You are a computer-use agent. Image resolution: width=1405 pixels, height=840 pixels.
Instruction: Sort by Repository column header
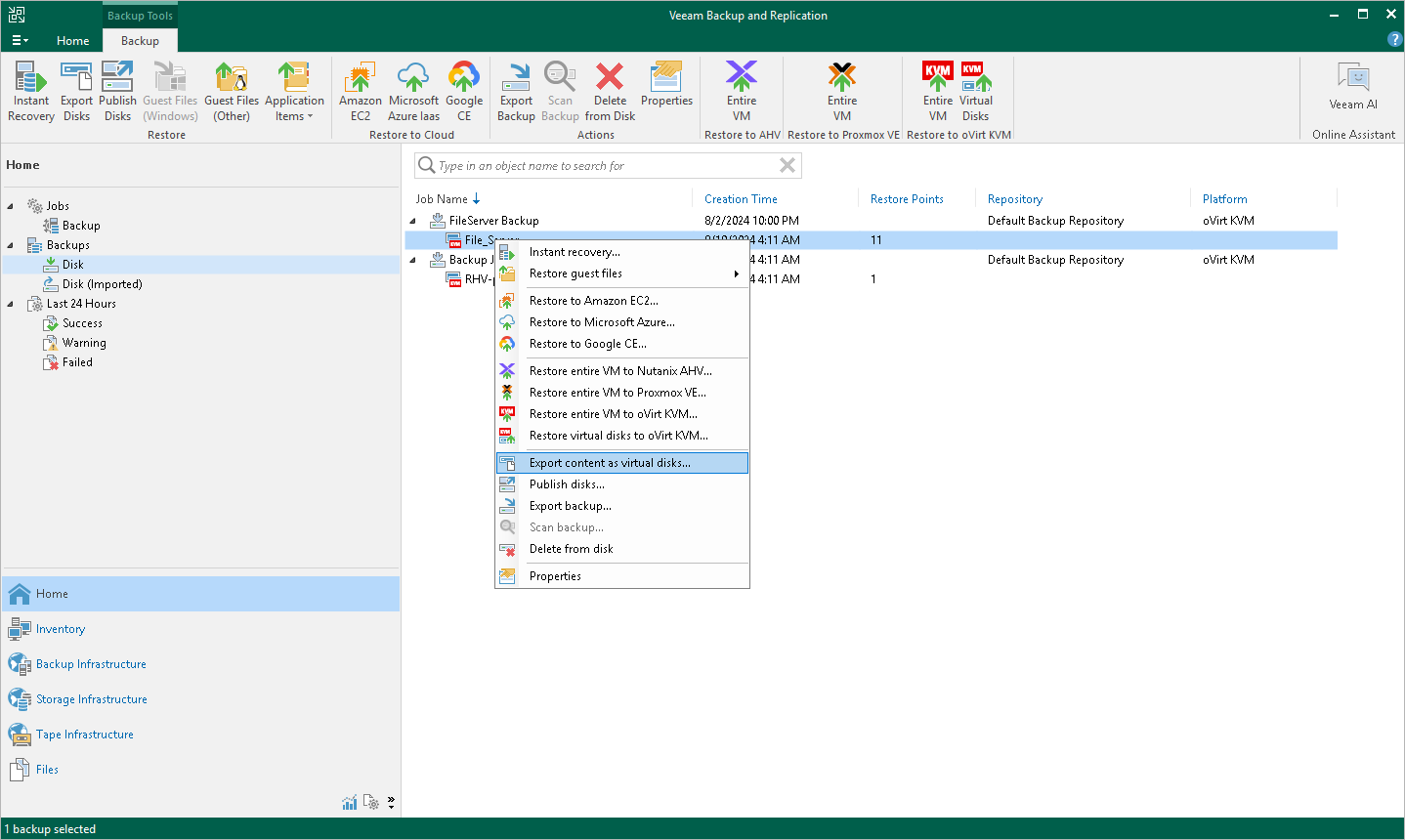[x=1014, y=199]
